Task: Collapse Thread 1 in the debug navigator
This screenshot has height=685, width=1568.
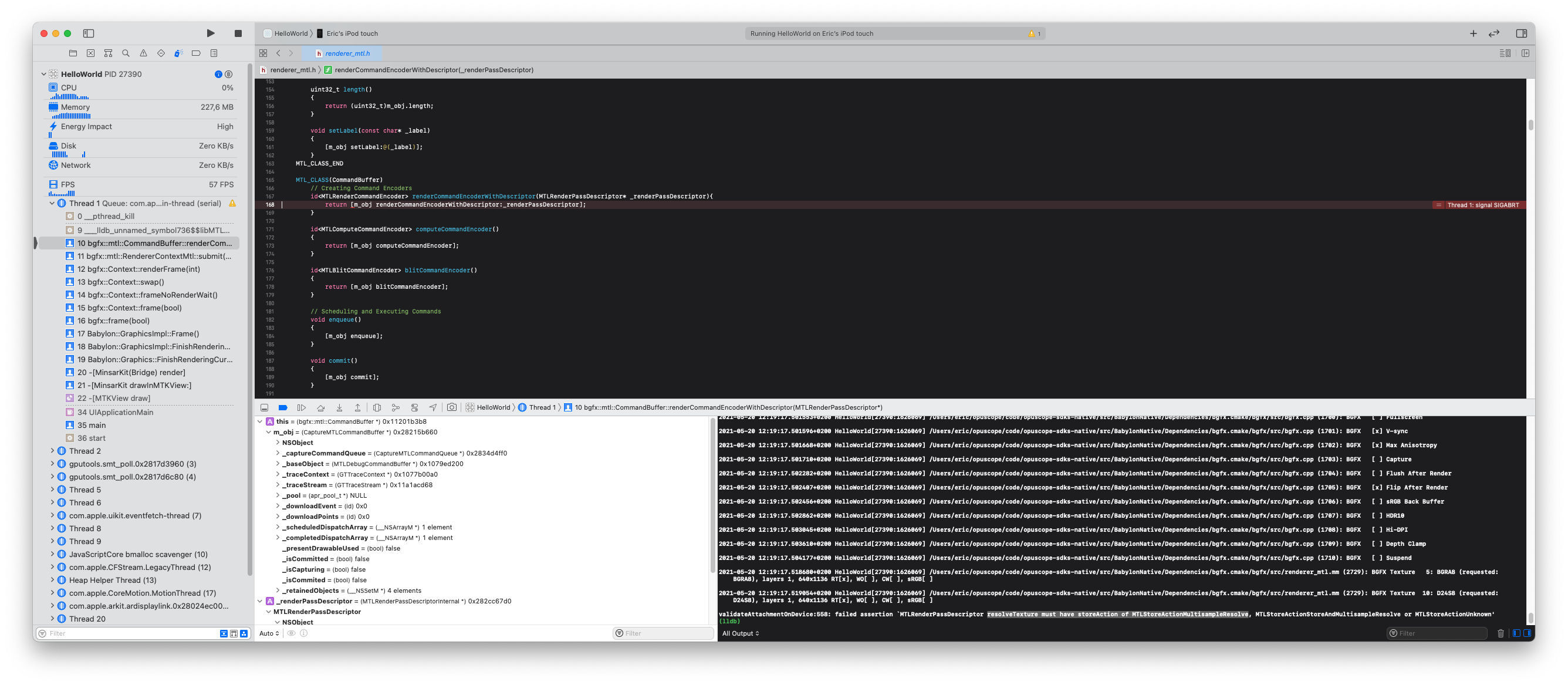Action: tap(52, 203)
